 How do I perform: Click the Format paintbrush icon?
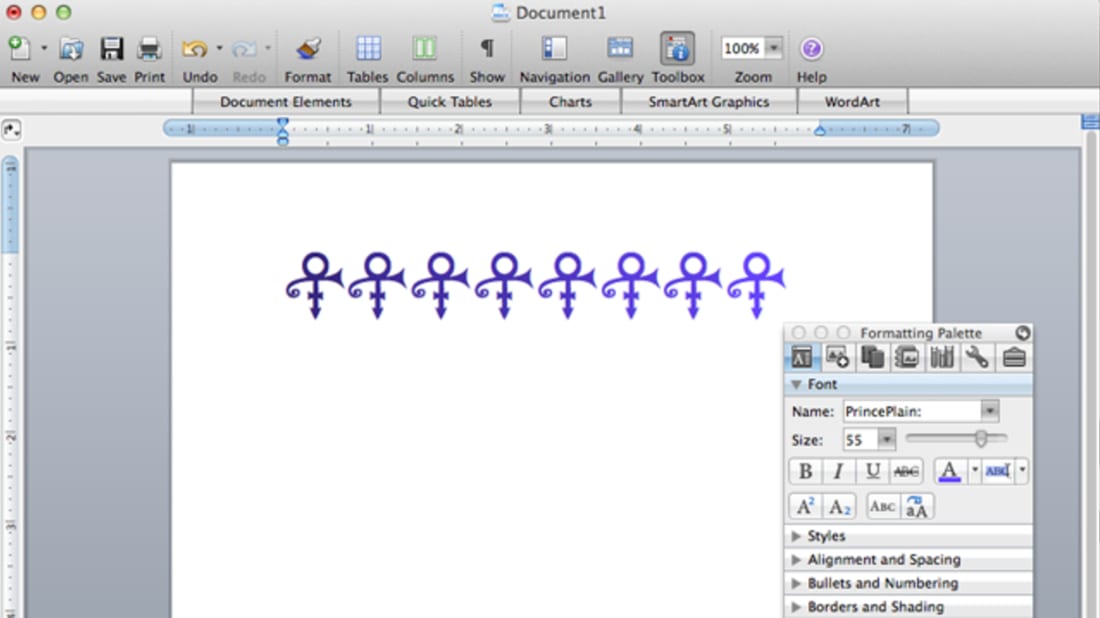[307, 49]
